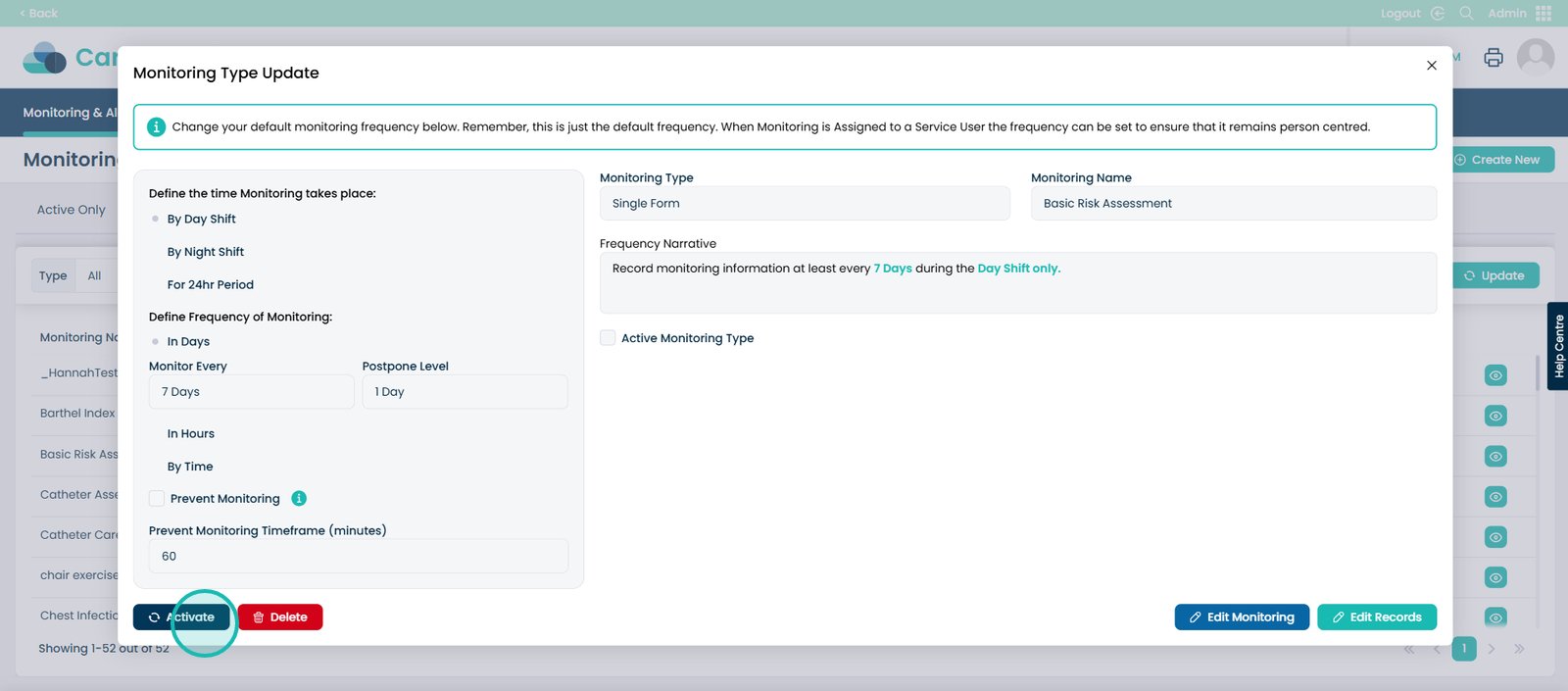The image size is (1568, 691).
Task: Click eye icon for Basic Risk row
Action: click(x=1494, y=456)
